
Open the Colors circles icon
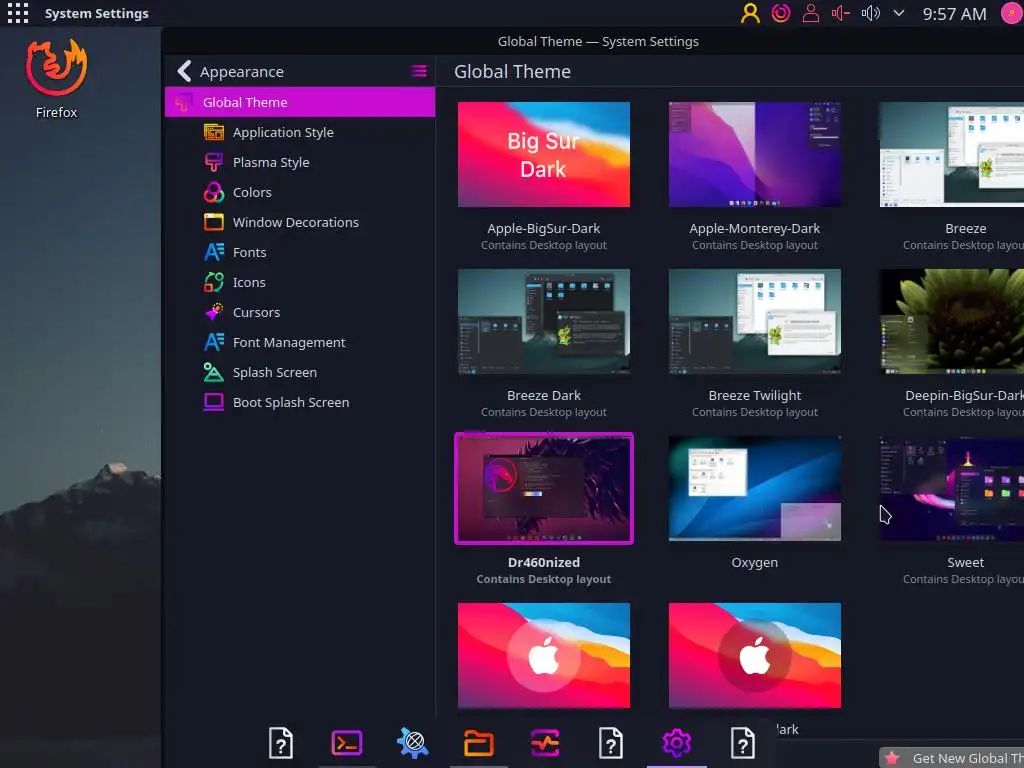(214, 192)
